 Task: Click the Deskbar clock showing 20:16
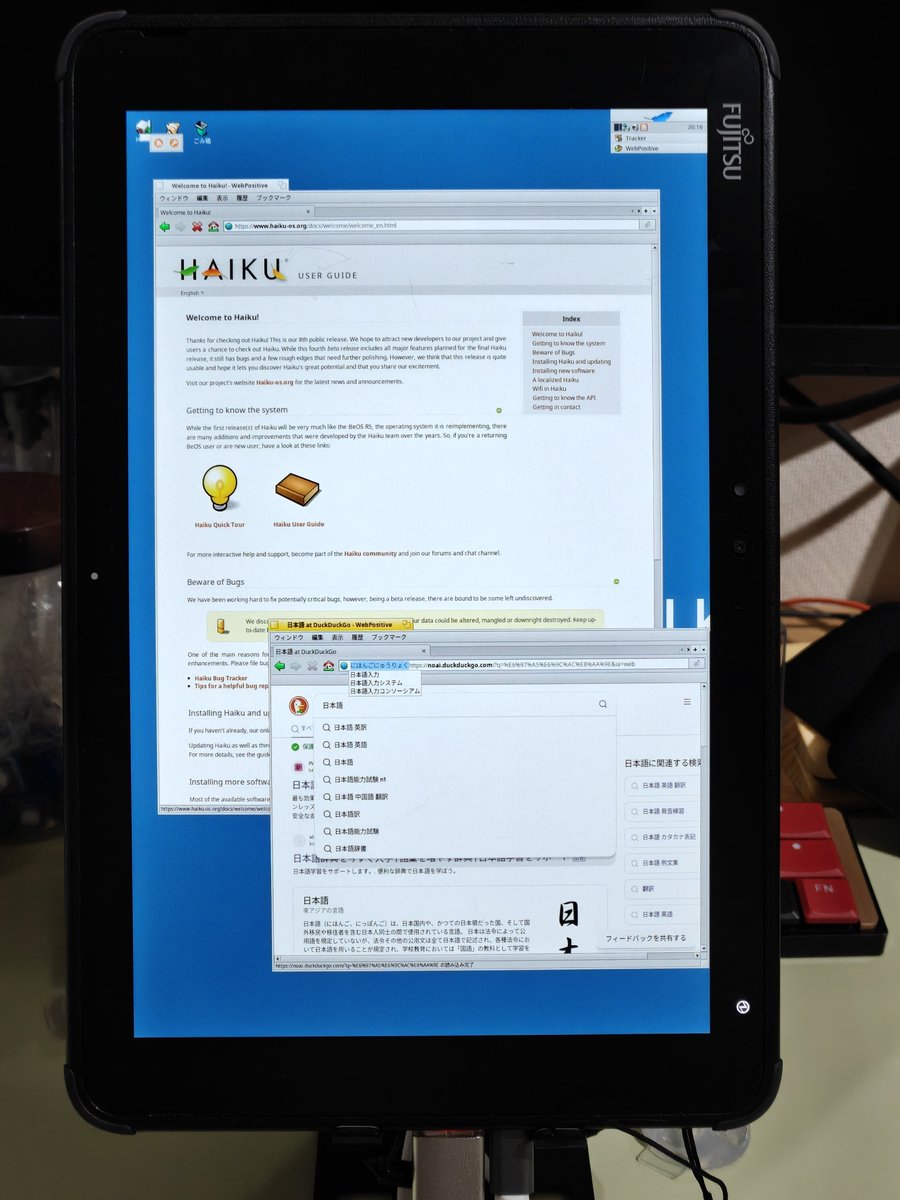click(x=695, y=127)
